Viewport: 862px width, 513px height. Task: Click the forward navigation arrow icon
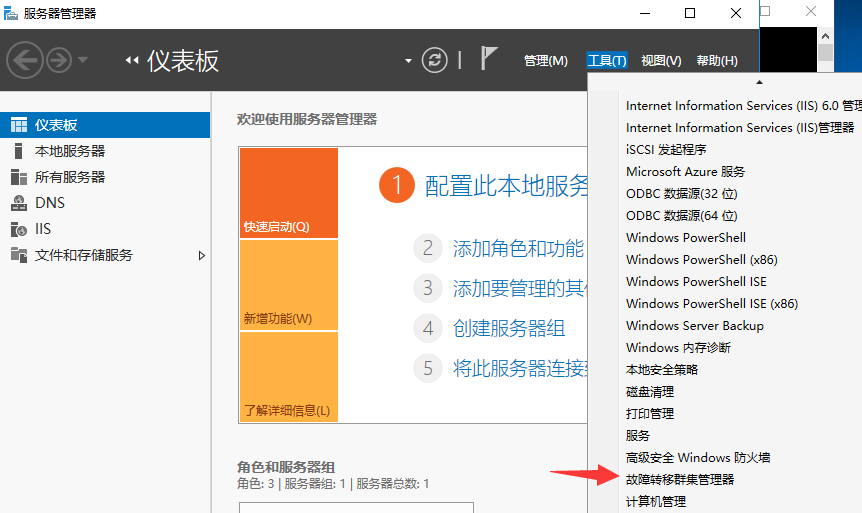point(58,60)
